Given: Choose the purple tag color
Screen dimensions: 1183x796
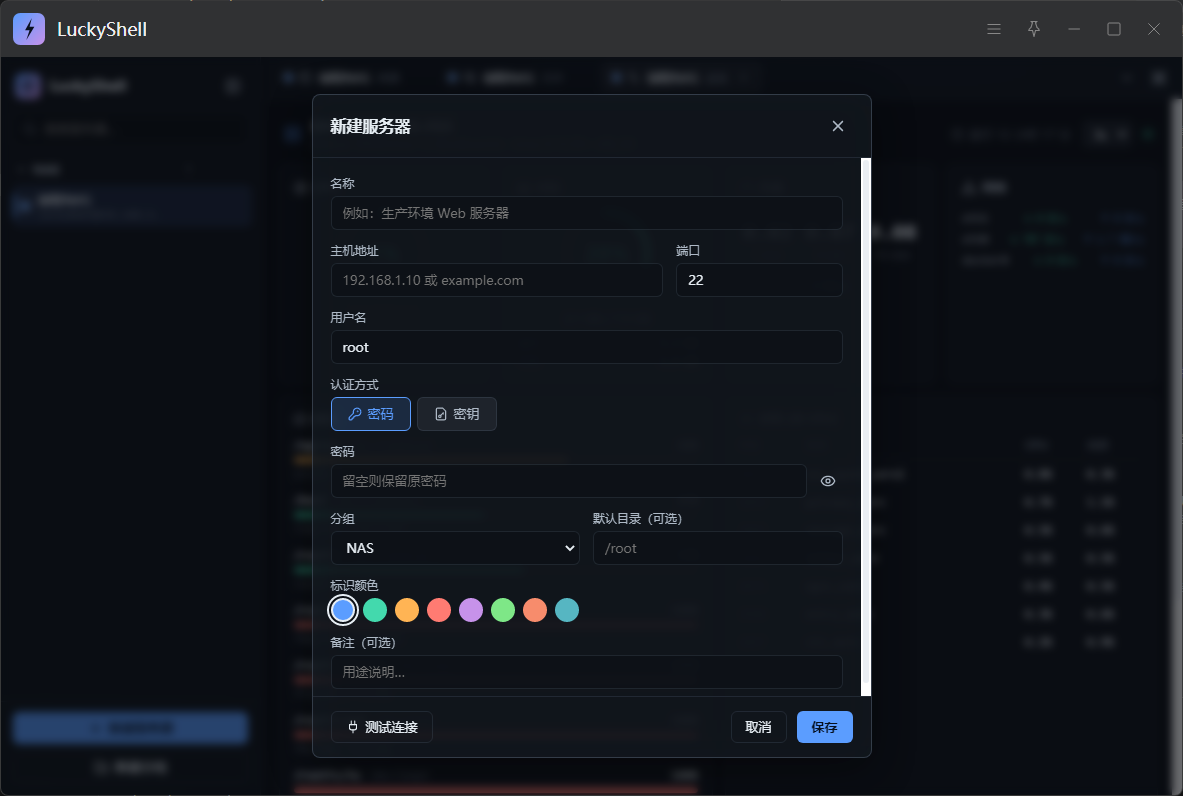Looking at the screenshot, I should pos(471,610).
